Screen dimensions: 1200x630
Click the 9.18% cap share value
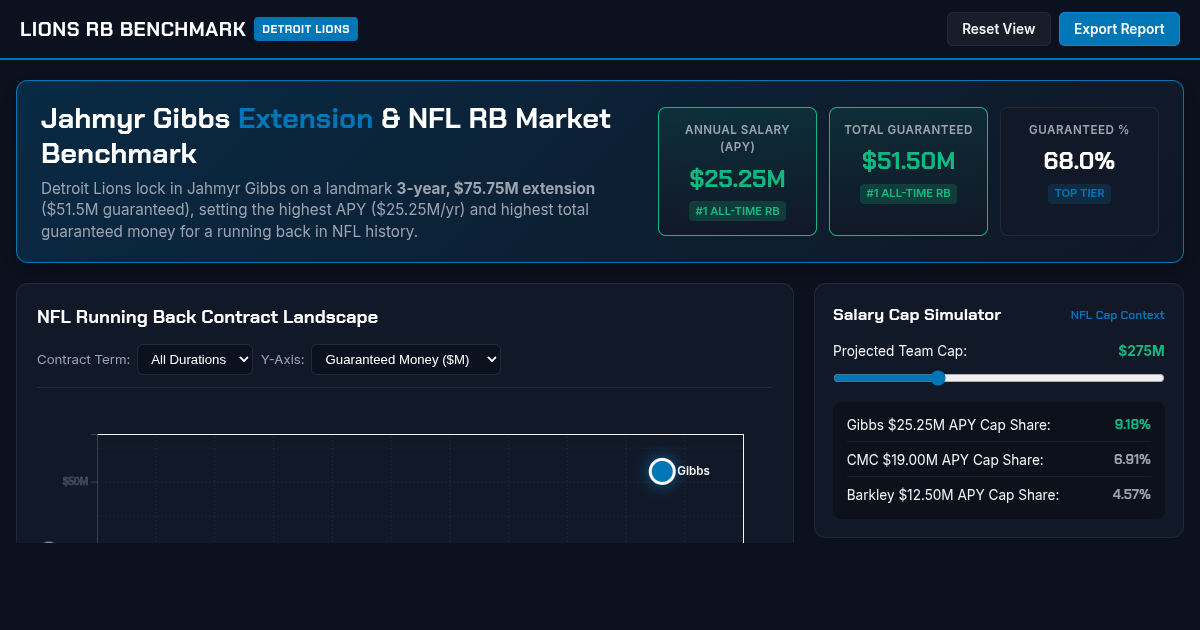coord(1132,425)
